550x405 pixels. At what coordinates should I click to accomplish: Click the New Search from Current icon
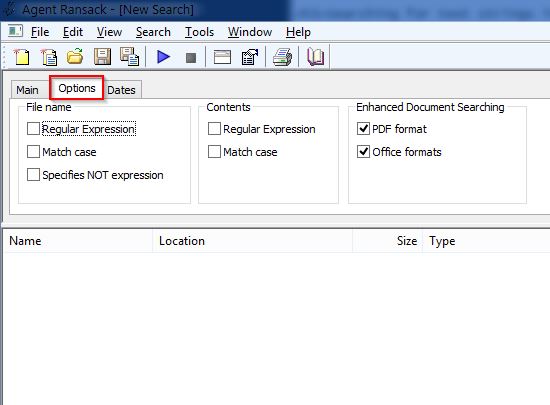pyautogui.click(x=48, y=57)
